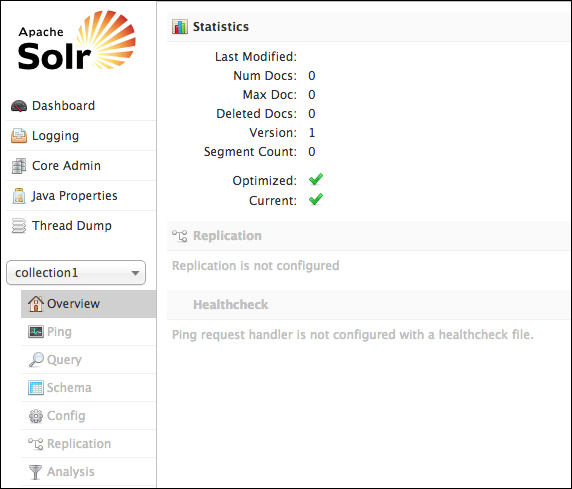Open the sidebar Replication link
Viewport: 572px width, 489px height.
click(x=89, y=444)
